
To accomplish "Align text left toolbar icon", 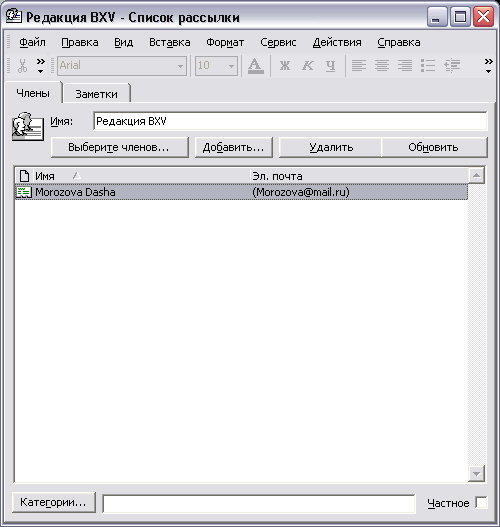I will (359, 66).
